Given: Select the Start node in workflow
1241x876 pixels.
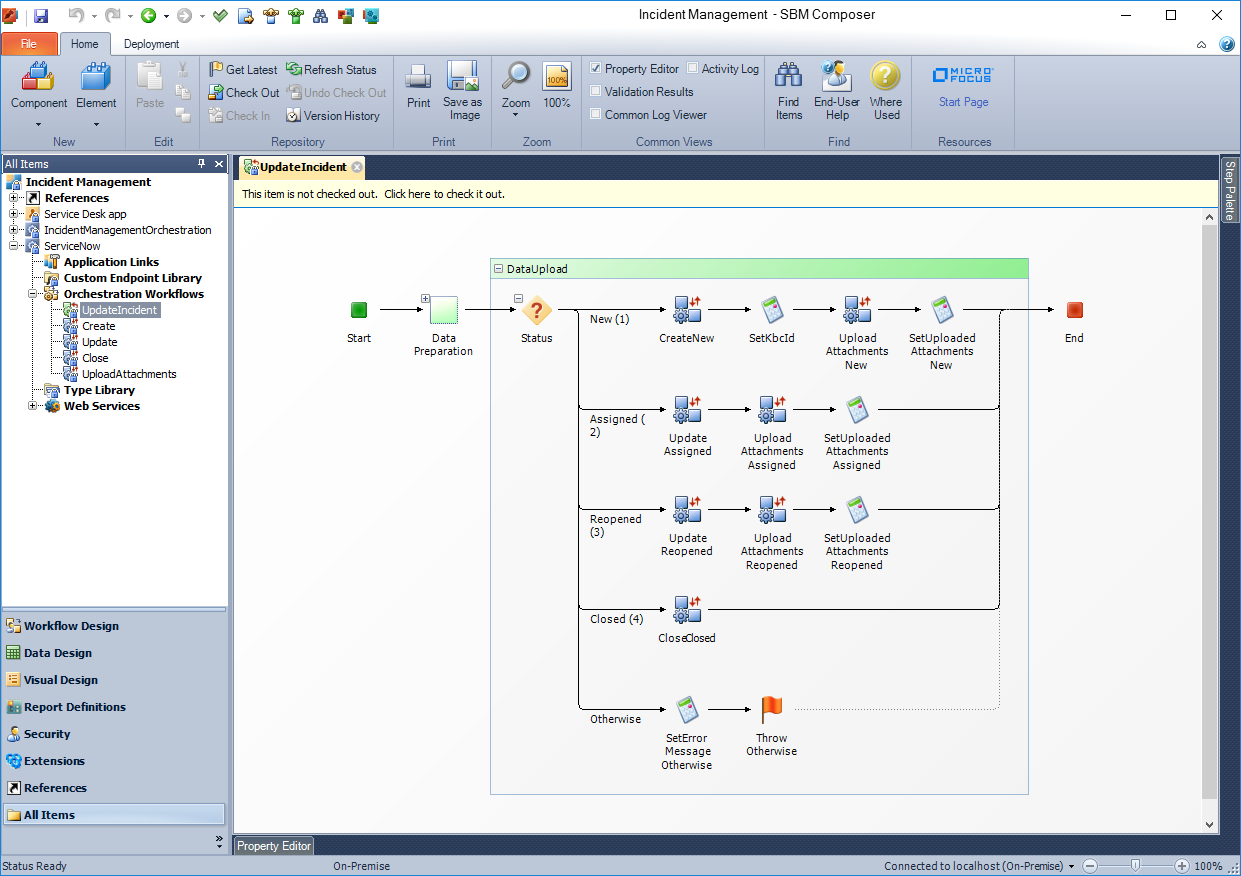Looking at the screenshot, I should coord(359,311).
